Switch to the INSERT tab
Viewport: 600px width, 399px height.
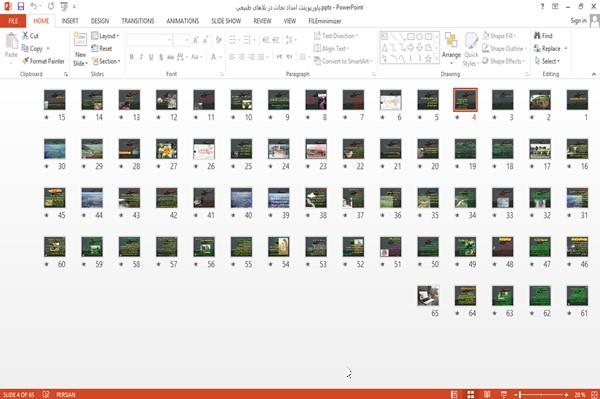[x=70, y=21]
